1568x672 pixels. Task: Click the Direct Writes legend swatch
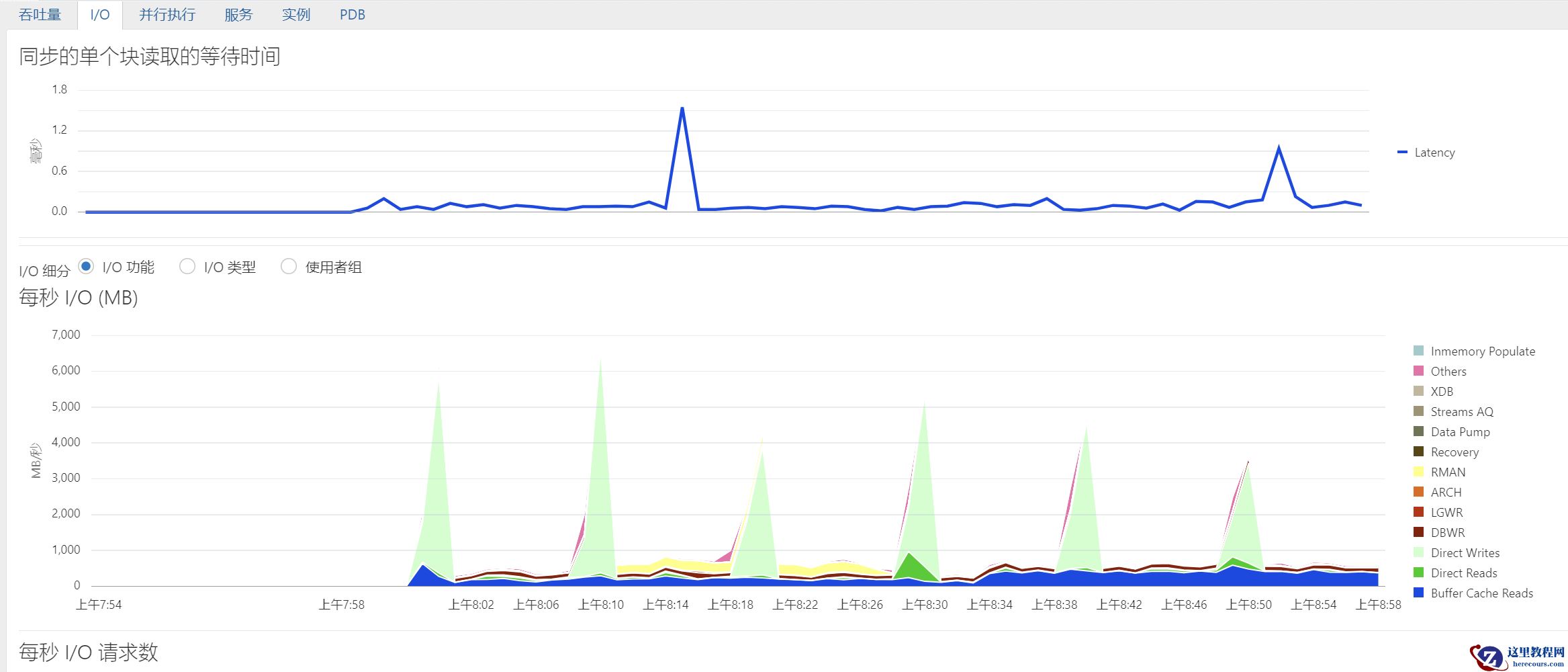pos(1418,552)
